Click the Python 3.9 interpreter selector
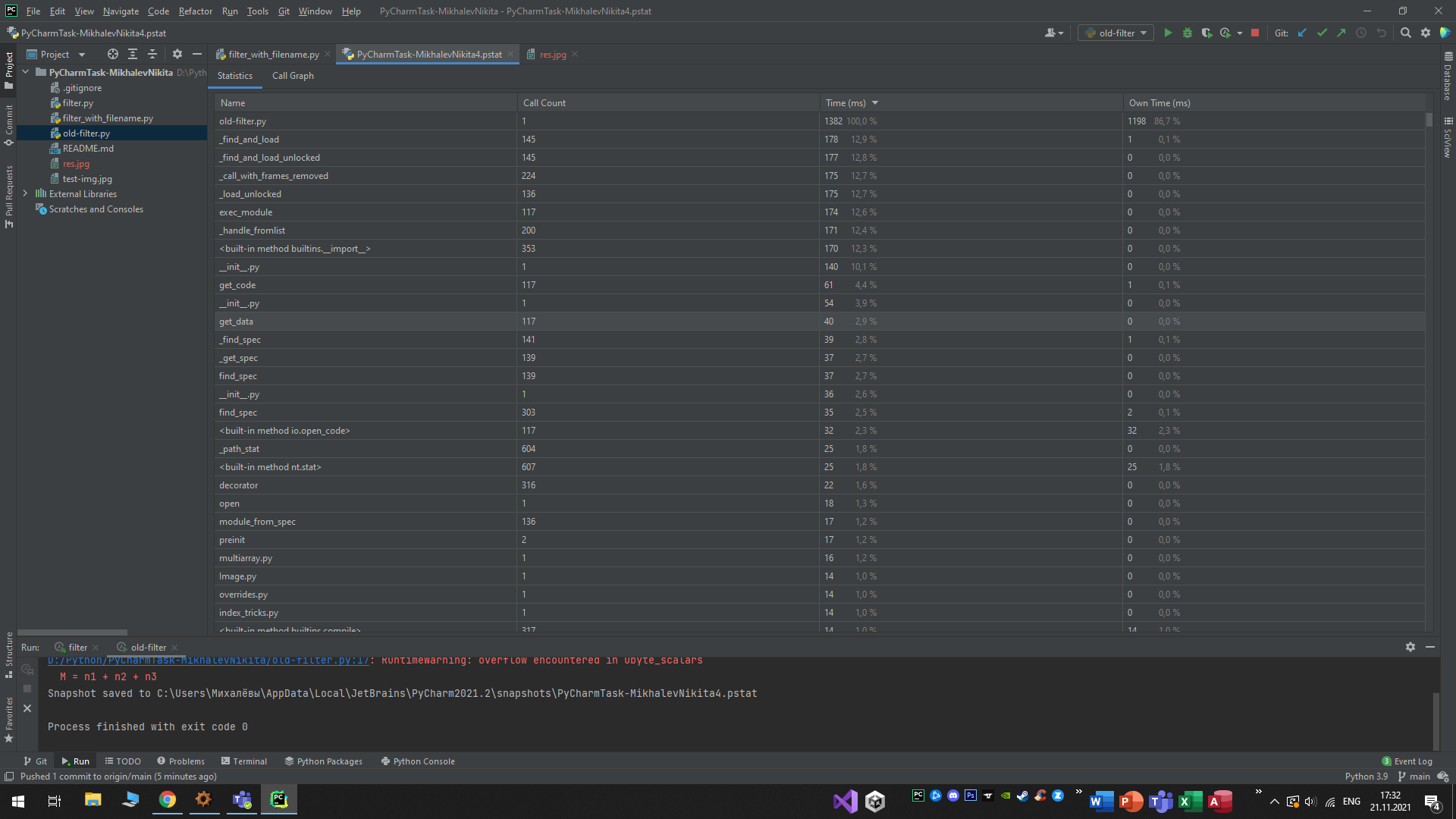The height and width of the screenshot is (819, 1456). pos(1366,776)
